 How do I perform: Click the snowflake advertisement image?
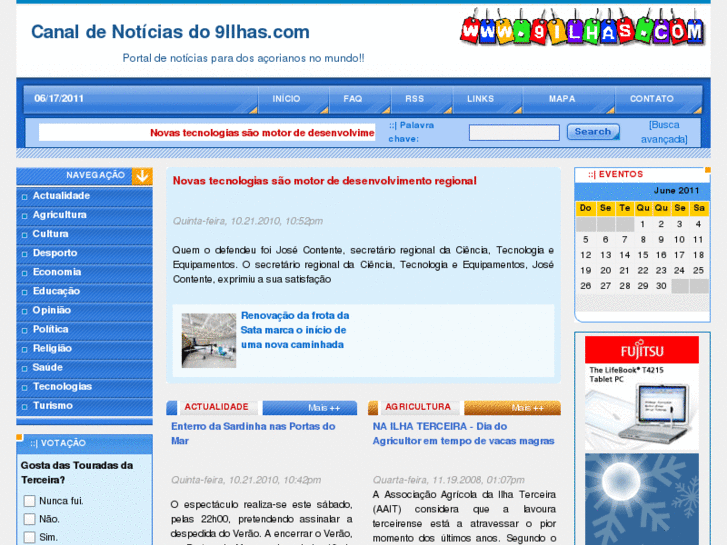click(x=642, y=499)
